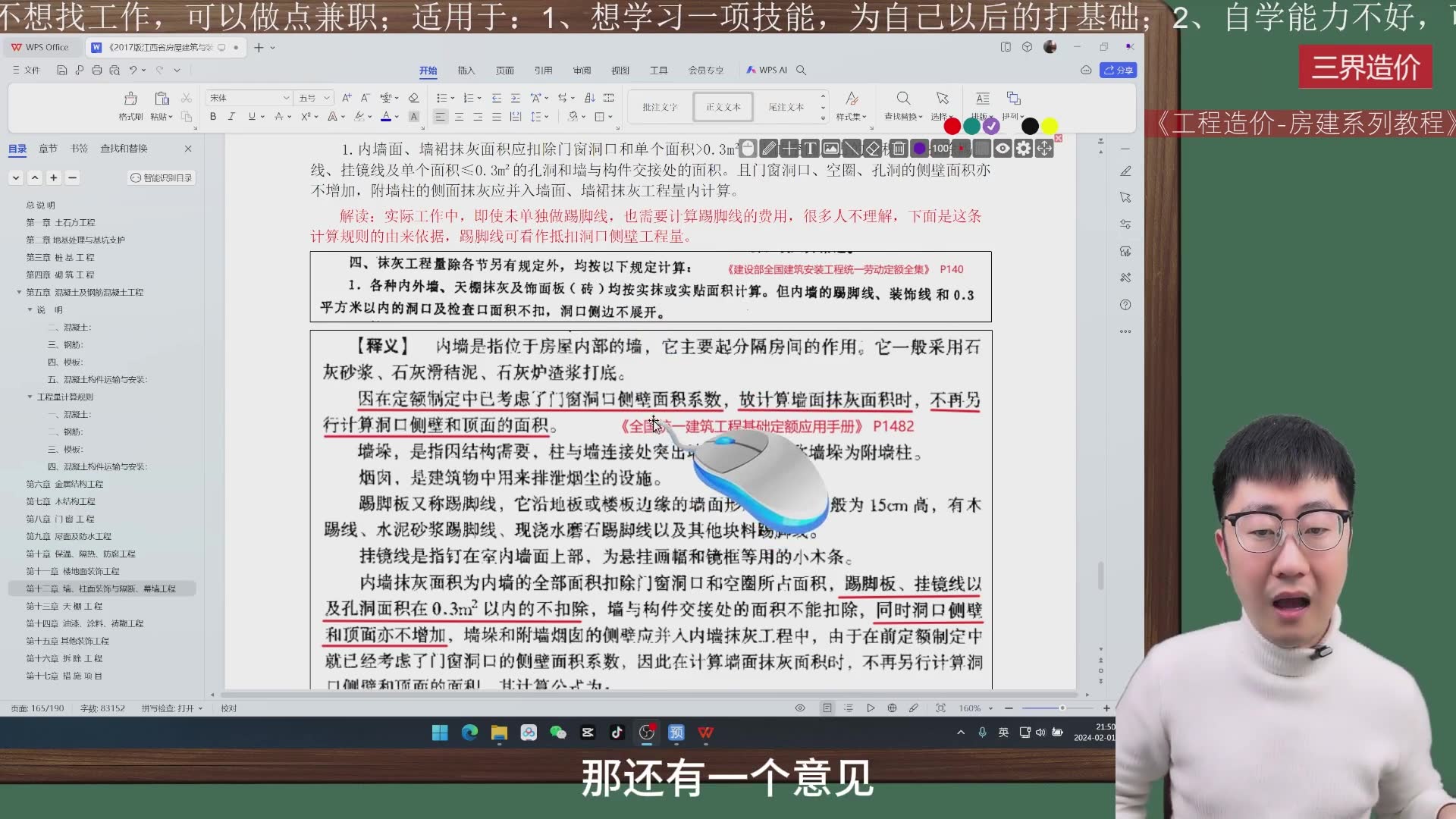Choose the line drawing annotation tool

tap(852, 149)
